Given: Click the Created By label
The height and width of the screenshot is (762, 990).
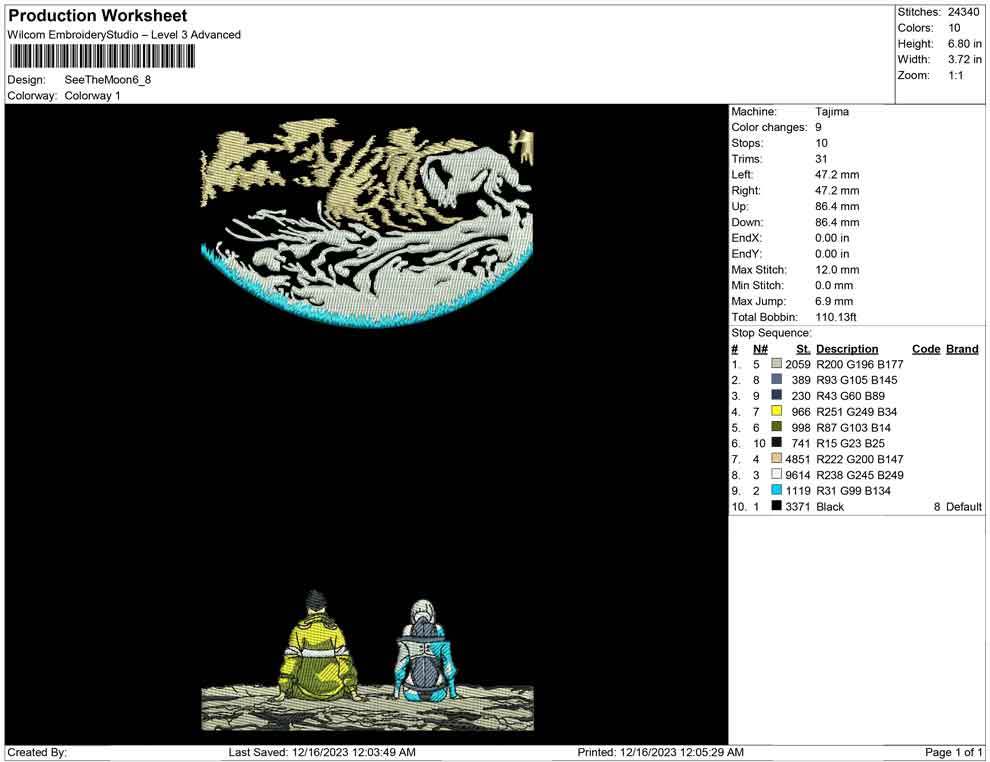Looking at the screenshot, I should pos(37,752).
